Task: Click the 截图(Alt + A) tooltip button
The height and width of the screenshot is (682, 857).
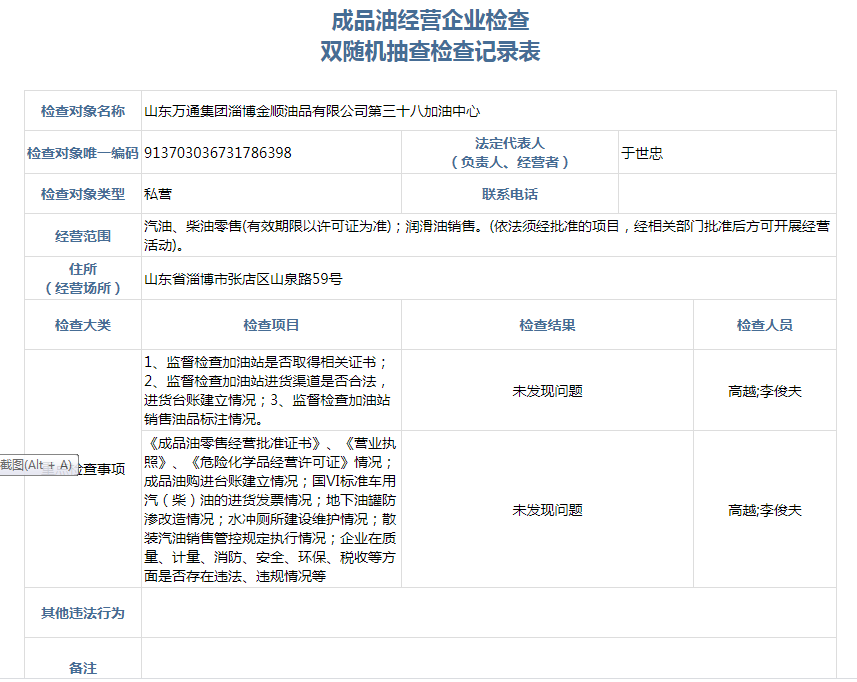Action: [39, 465]
